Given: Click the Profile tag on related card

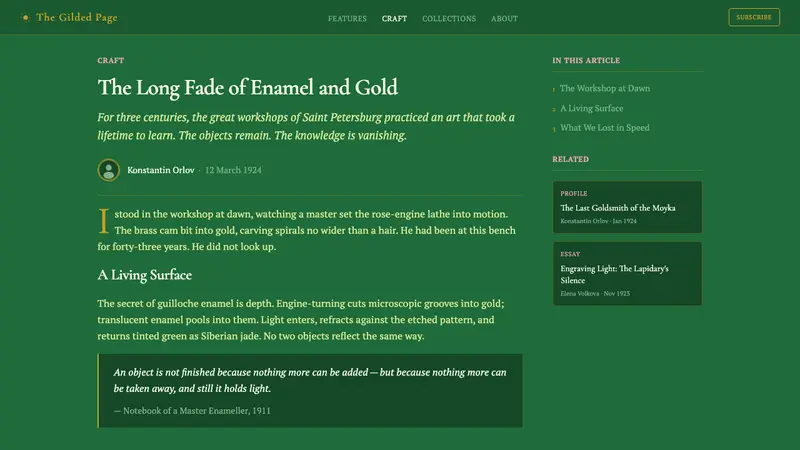Looking at the screenshot, I should point(573,193).
